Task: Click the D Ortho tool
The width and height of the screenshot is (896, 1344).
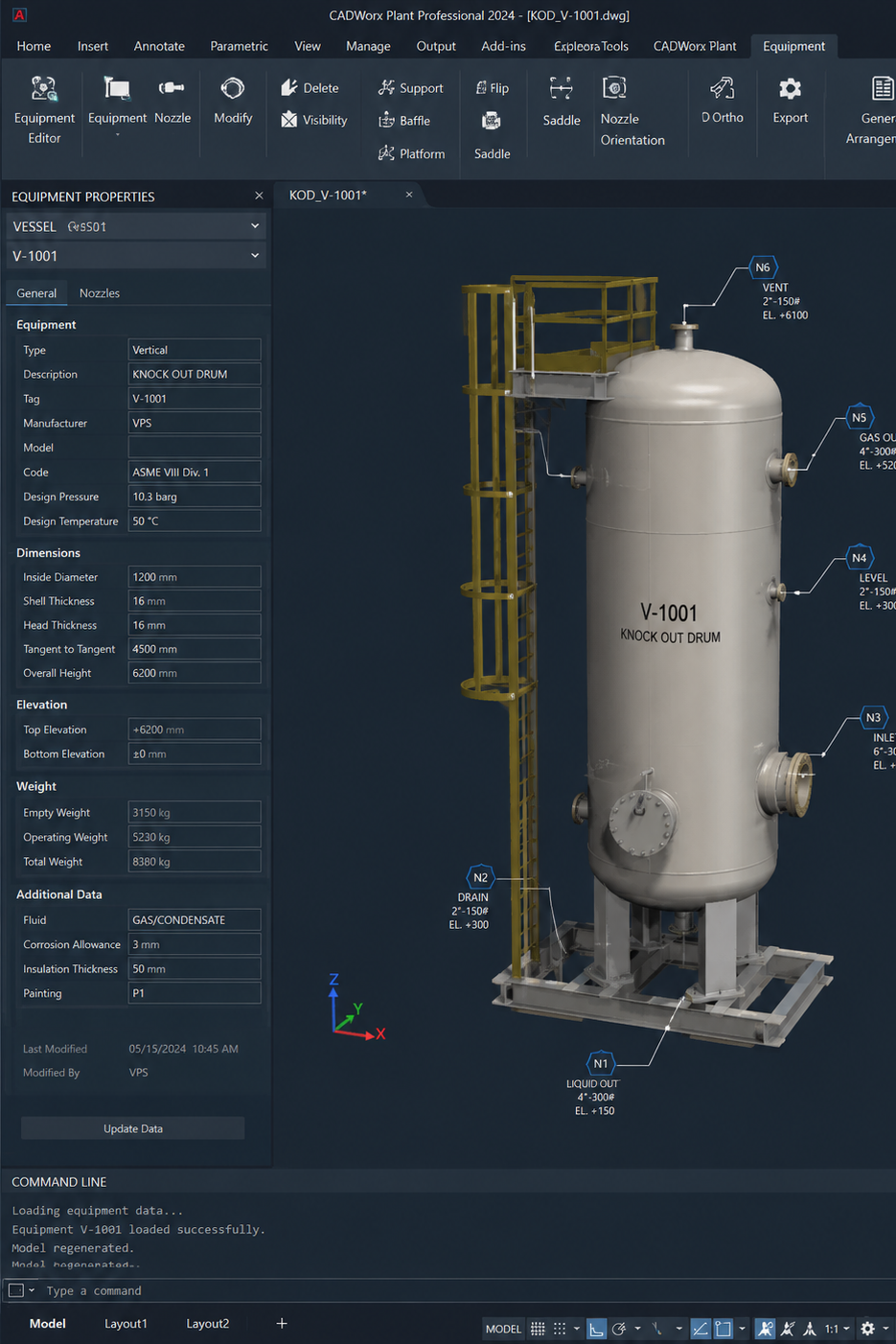Action: (723, 101)
